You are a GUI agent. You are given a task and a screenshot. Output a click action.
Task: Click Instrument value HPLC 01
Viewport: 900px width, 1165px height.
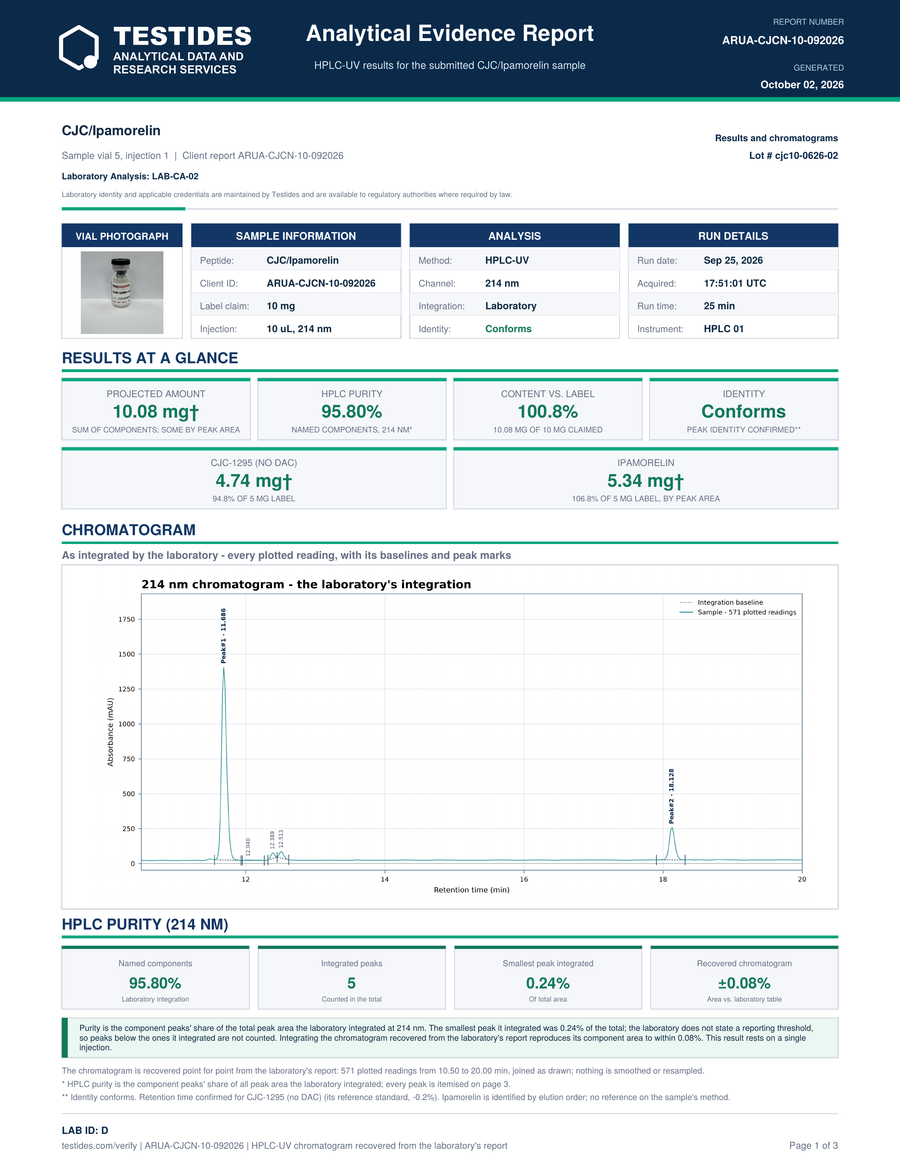click(x=723, y=328)
